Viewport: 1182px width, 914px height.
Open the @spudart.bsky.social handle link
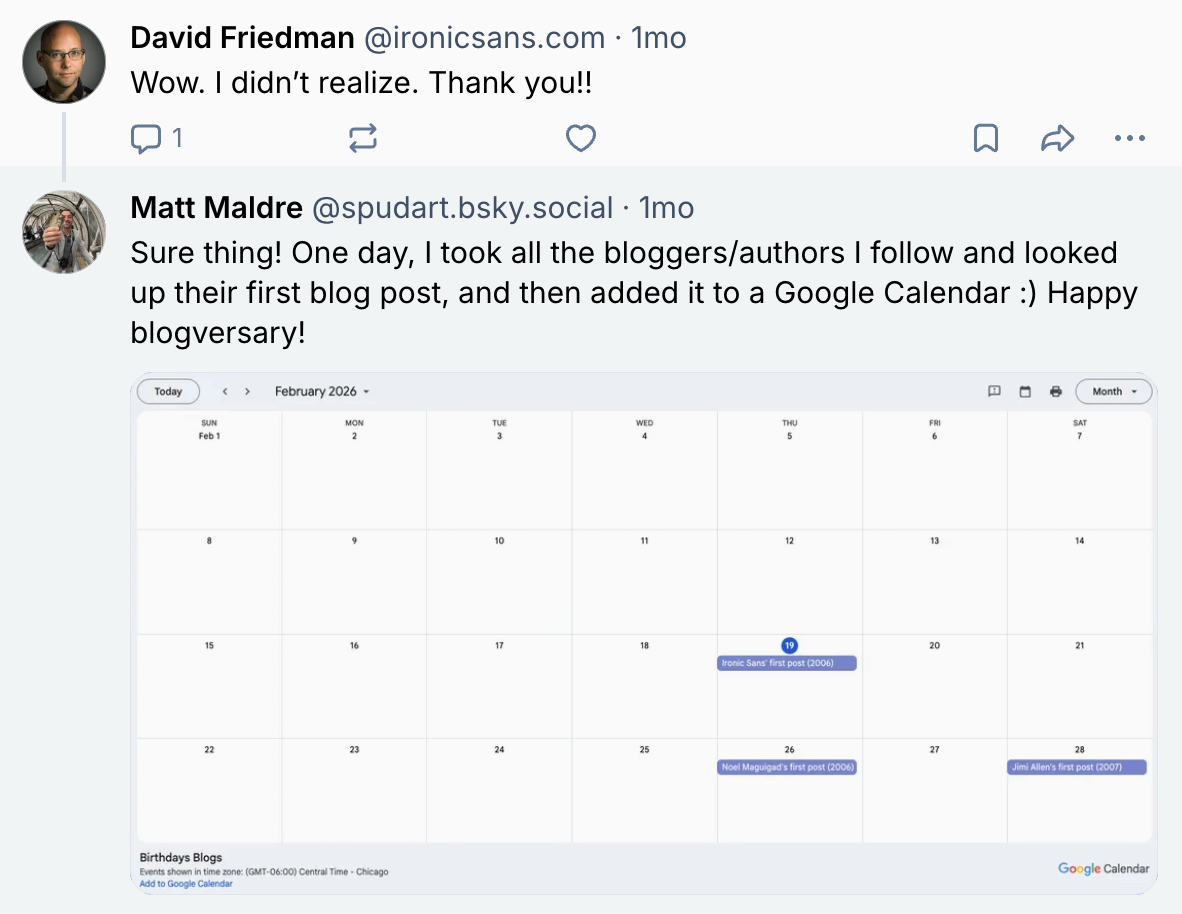point(463,208)
